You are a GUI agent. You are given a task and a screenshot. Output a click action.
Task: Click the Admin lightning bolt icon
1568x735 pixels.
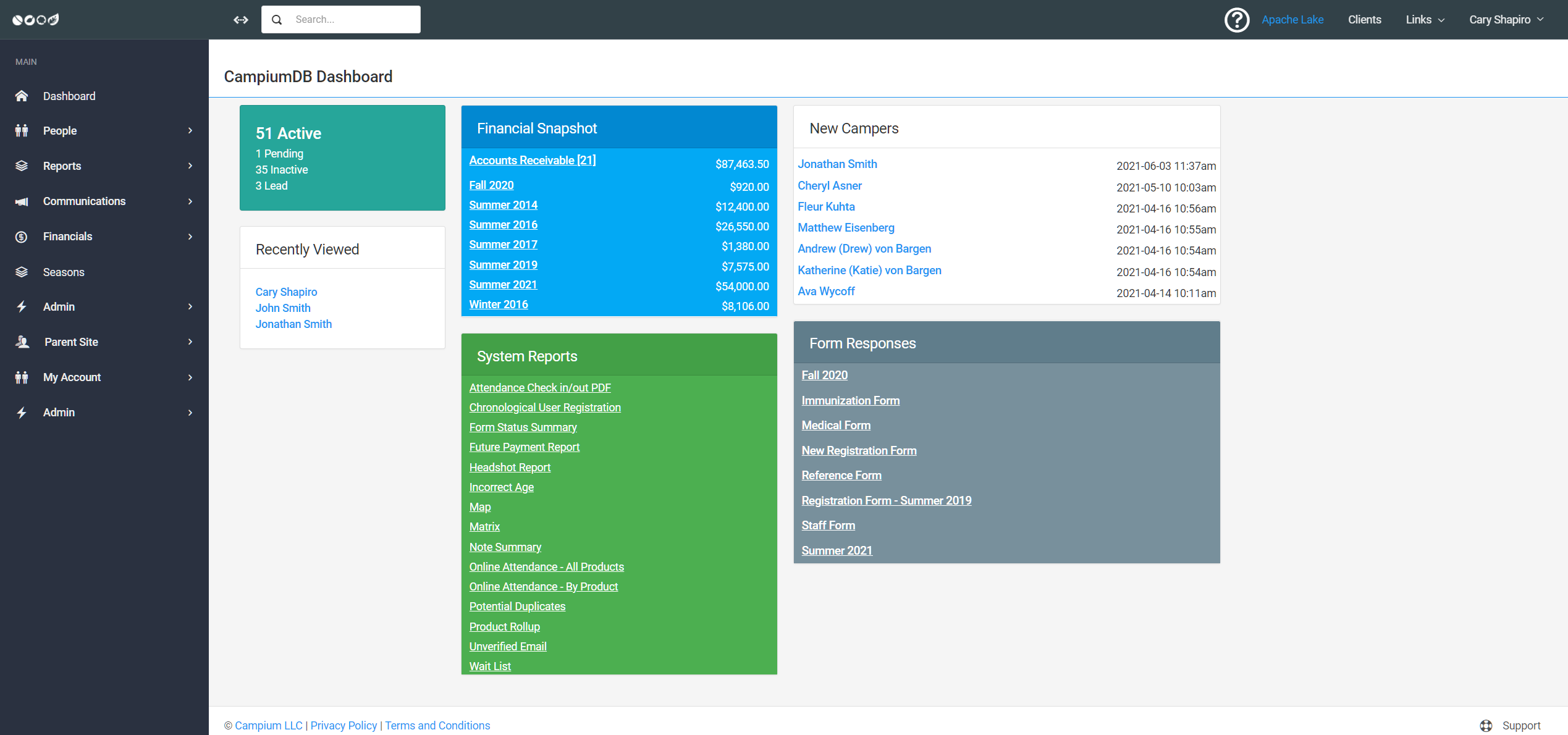click(x=22, y=306)
